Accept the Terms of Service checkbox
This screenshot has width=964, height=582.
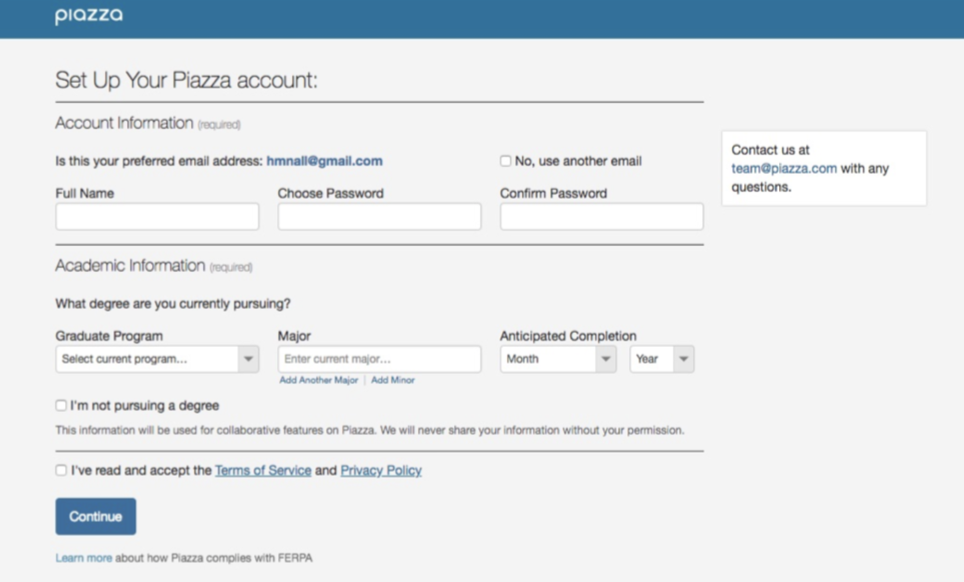[62, 470]
